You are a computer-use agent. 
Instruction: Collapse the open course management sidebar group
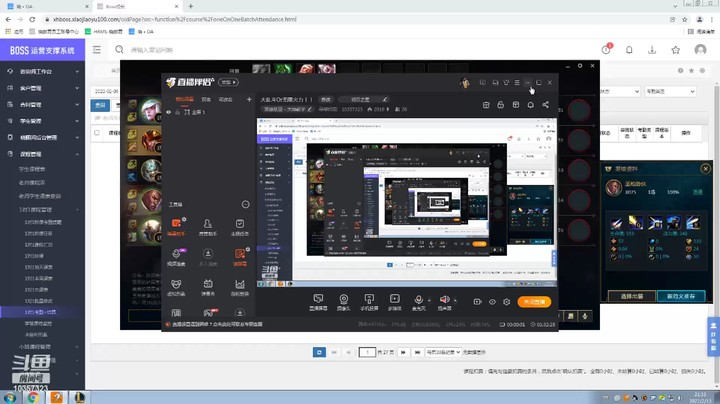pos(42,154)
